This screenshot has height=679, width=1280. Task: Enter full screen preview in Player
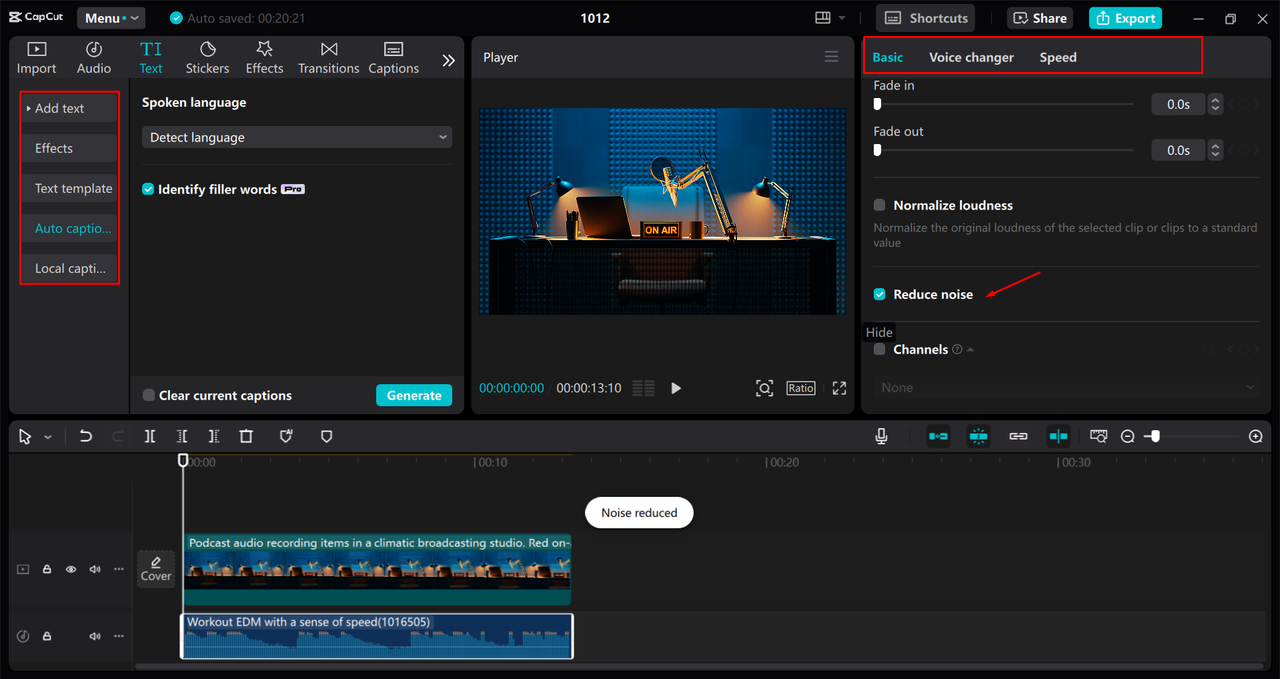[839, 388]
